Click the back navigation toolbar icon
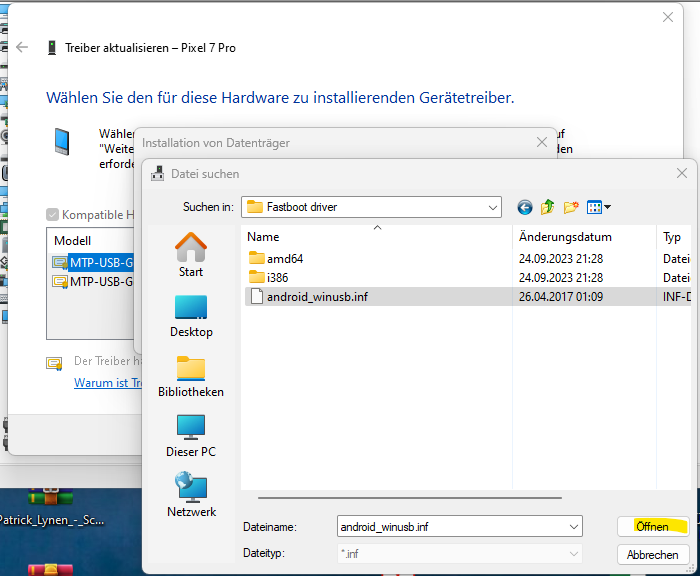The height and width of the screenshot is (576, 700). pyautogui.click(x=525, y=207)
